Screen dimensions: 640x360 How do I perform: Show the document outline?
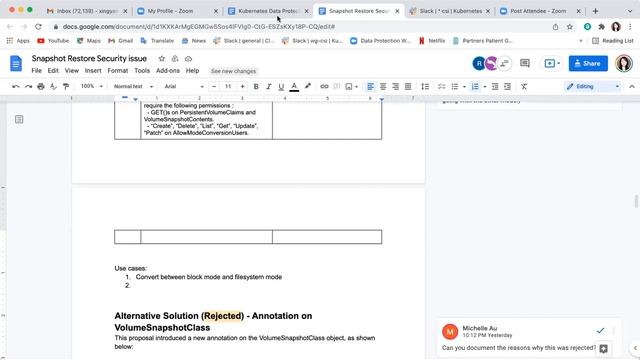(x=19, y=119)
